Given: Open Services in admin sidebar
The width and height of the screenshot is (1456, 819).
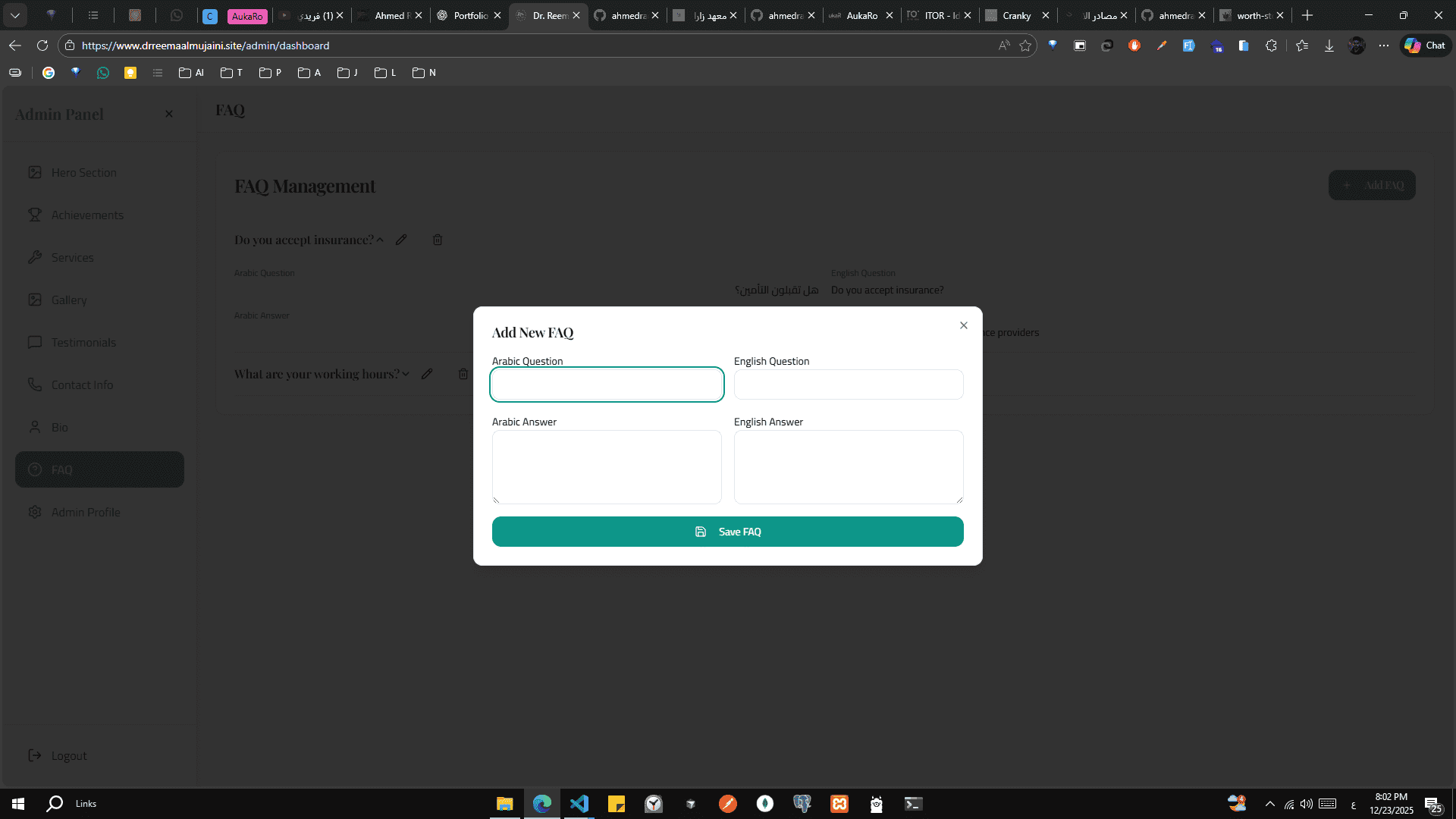Looking at the screenshot, I should tap(99, 258).
